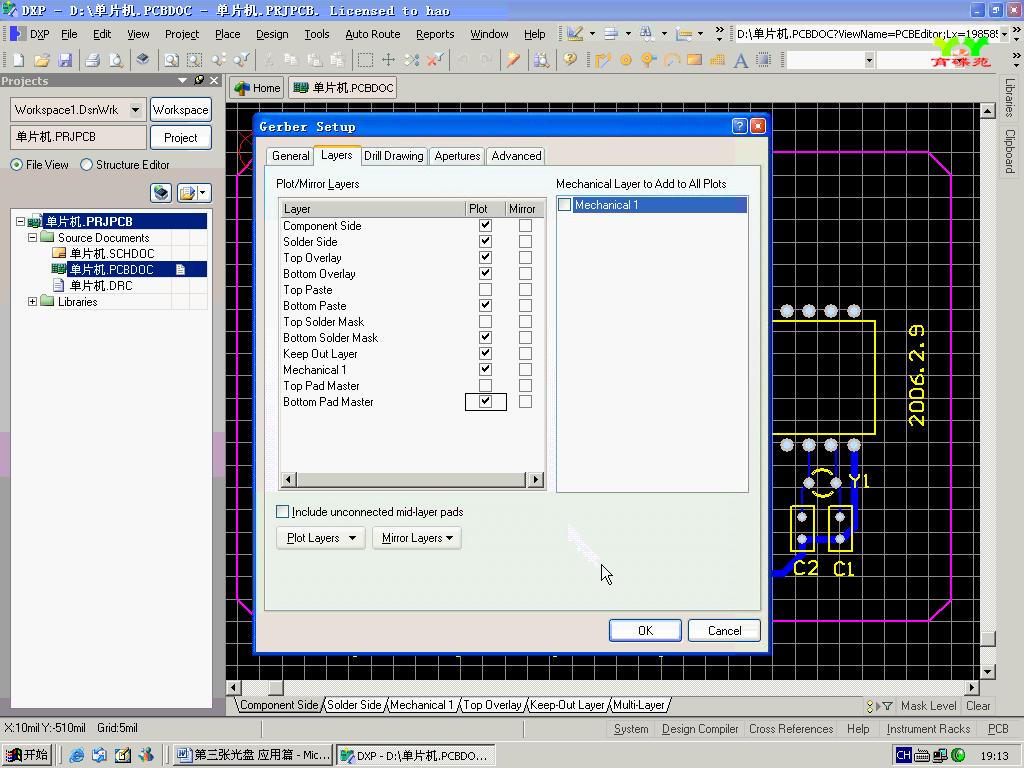The height and width of the screenshot is (768, 1024).
Task: Select the Structure Editor radio button
Action: click(x=86, y=165)
